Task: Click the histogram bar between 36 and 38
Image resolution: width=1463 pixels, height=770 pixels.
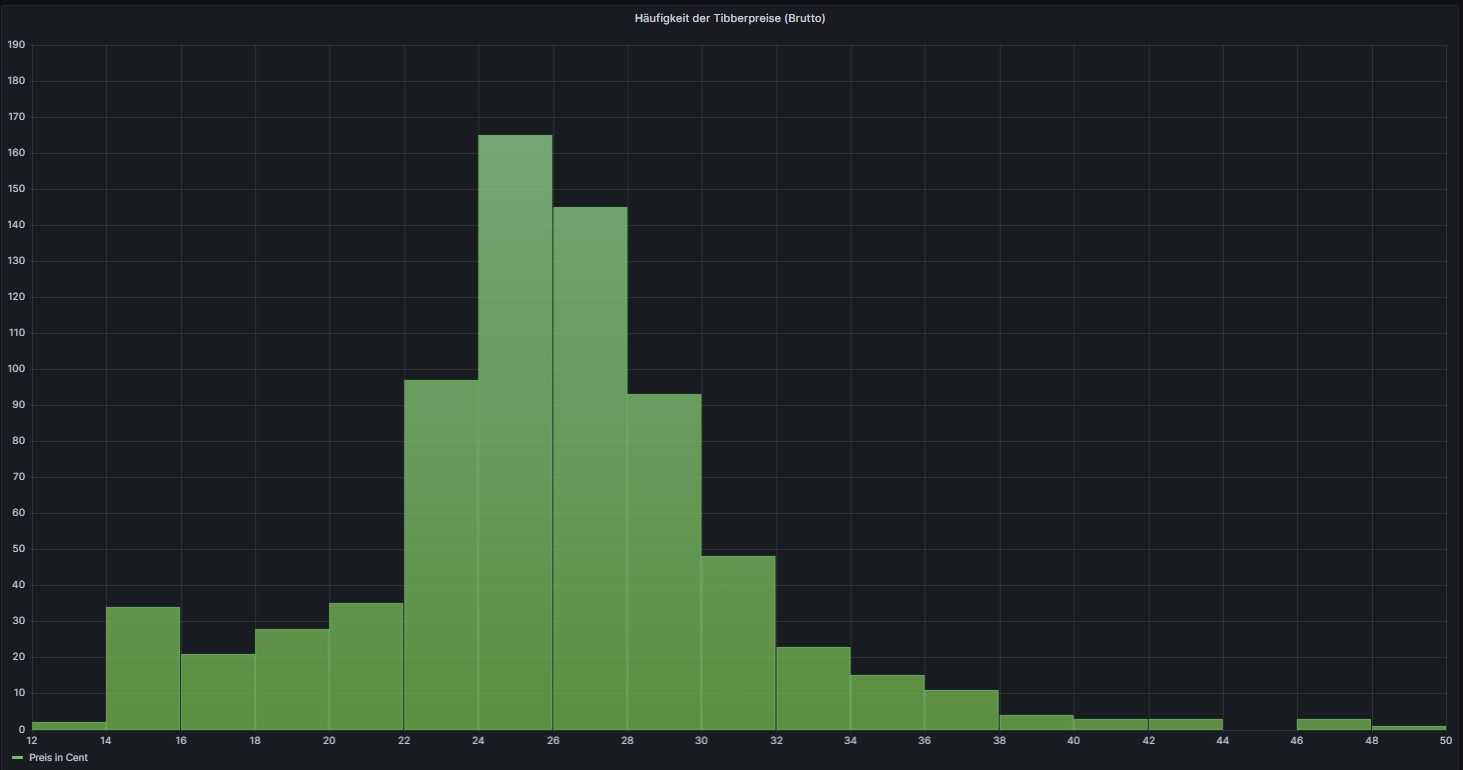Action: pyautogui.click(x=962, y=709)
